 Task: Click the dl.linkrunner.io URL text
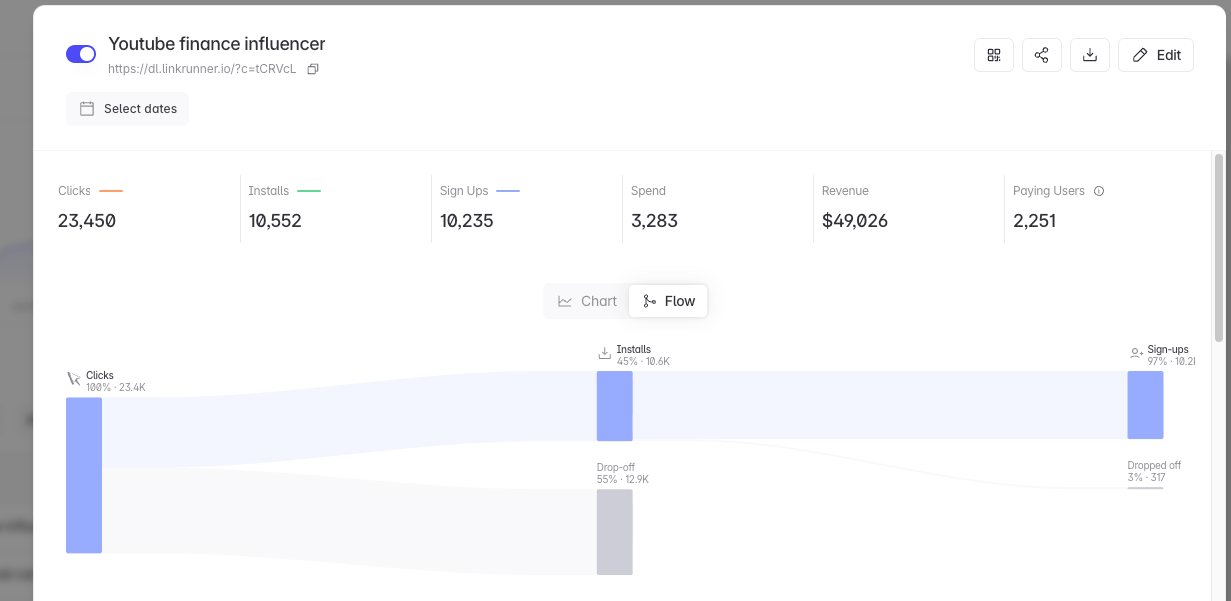[202, 69]
